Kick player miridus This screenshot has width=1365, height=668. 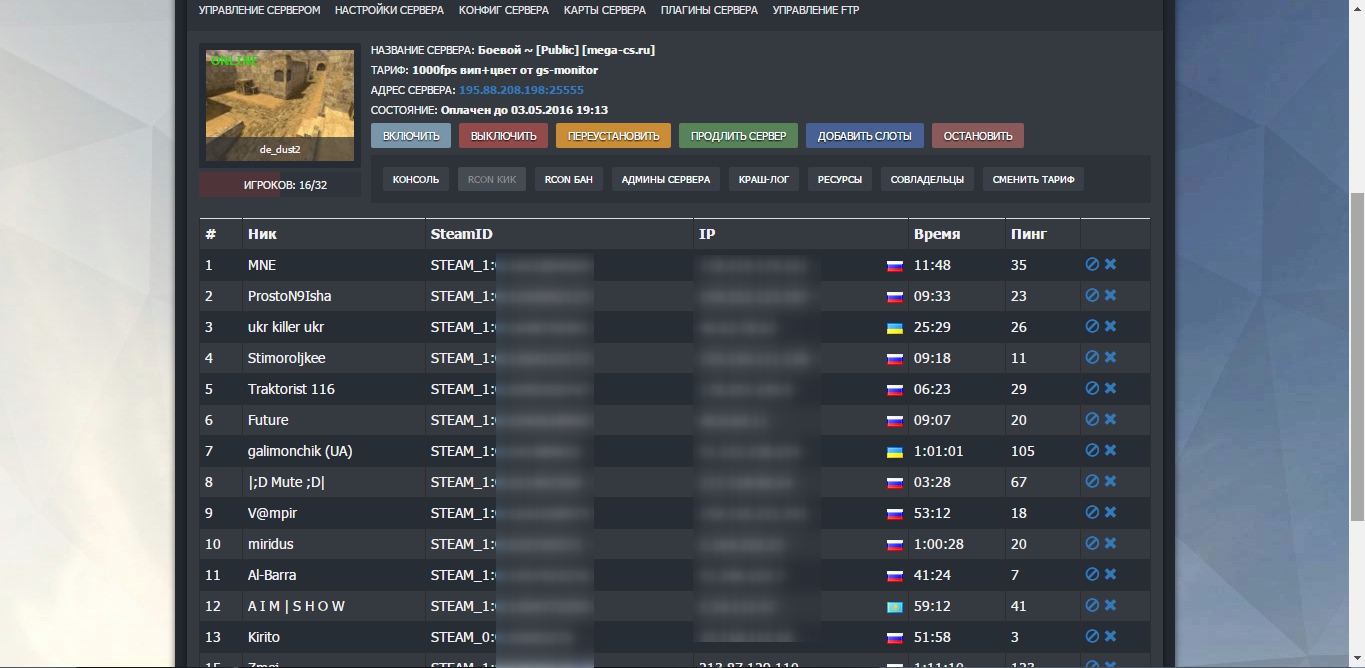[1110, 543]
